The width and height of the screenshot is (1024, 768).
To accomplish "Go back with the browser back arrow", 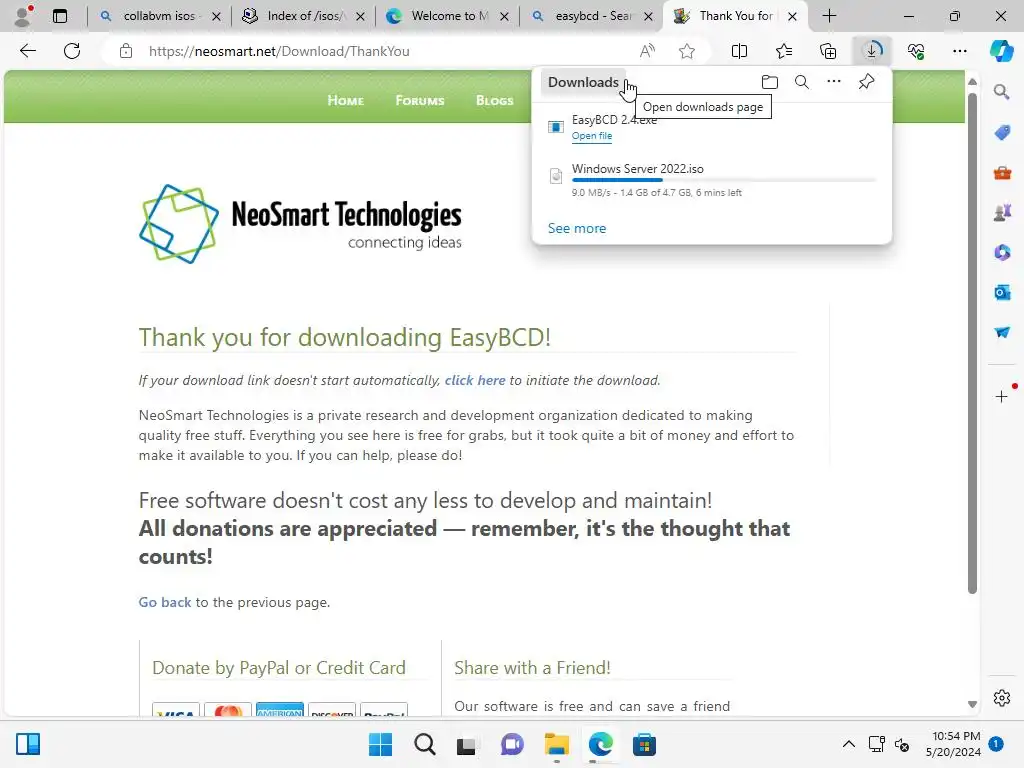I will click(x=27, y=51).
